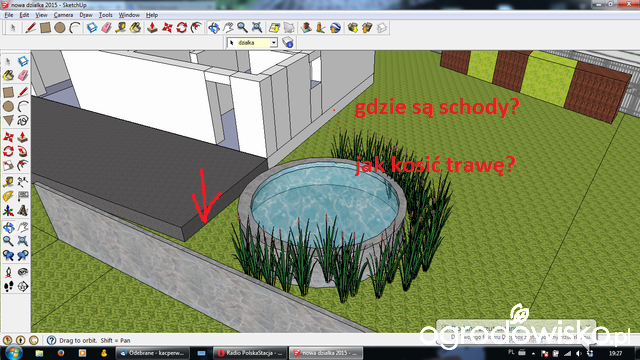This screenshot has width=640, height=360.
Task: Click the geo-location status icon at bottom left
Action: [7, 340]
